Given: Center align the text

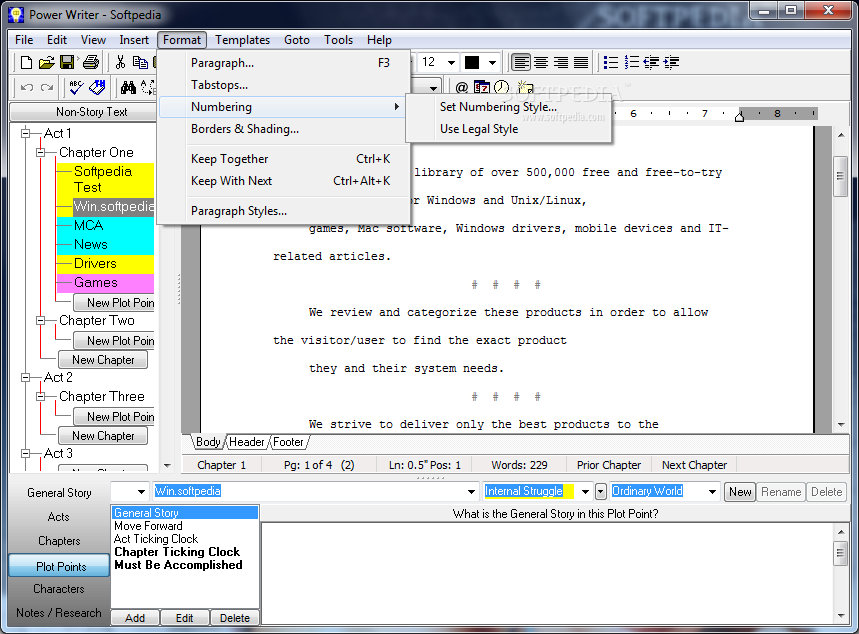Looking at the screenshot, I should tap(541, 62).
